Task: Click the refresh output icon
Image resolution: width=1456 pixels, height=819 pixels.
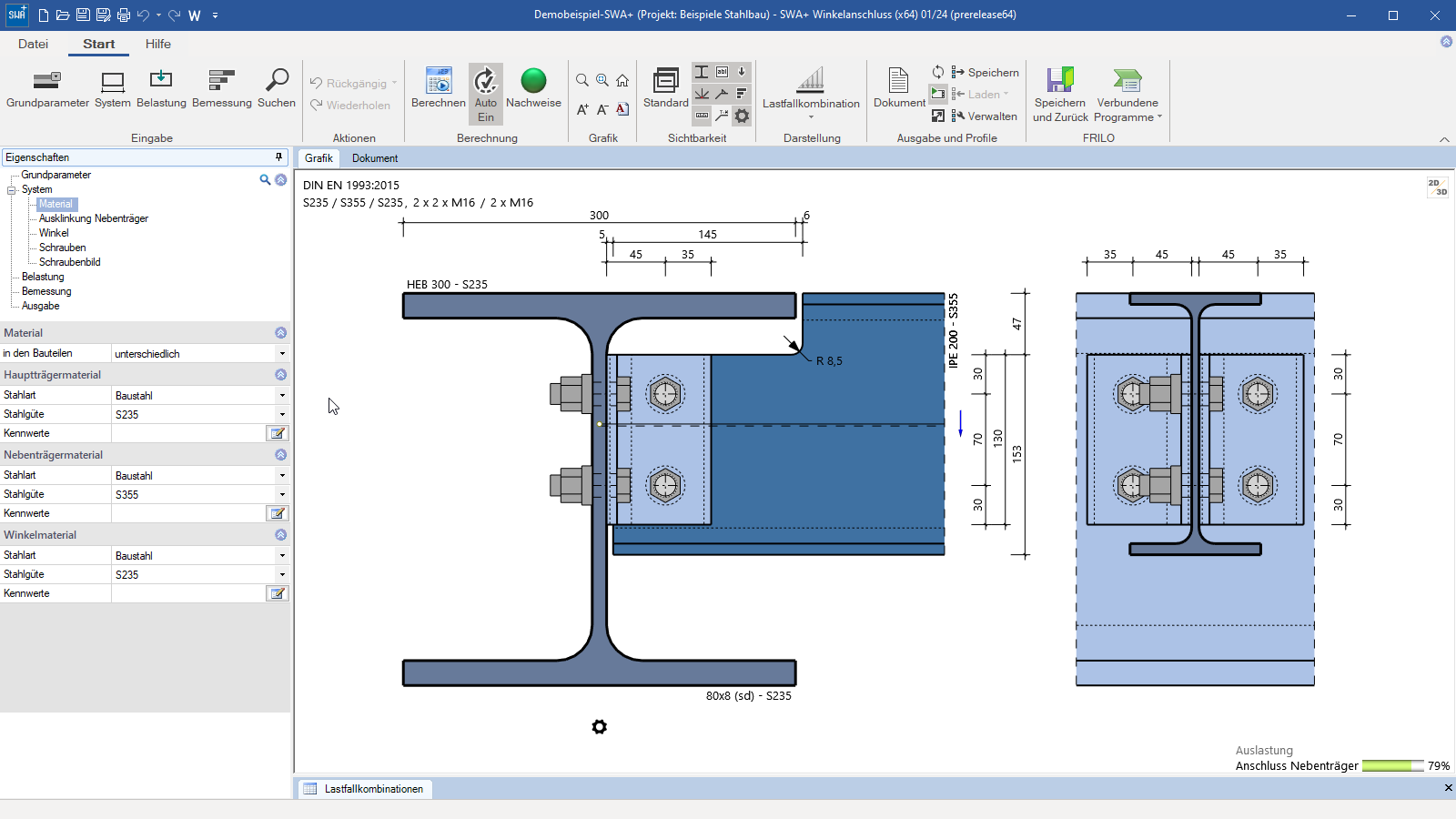Action: click(938, 72)
